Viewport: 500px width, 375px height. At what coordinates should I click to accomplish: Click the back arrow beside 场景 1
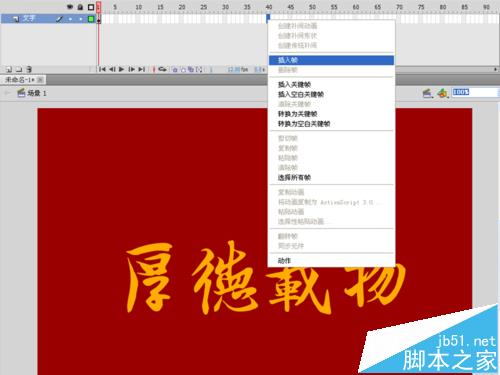7,93
